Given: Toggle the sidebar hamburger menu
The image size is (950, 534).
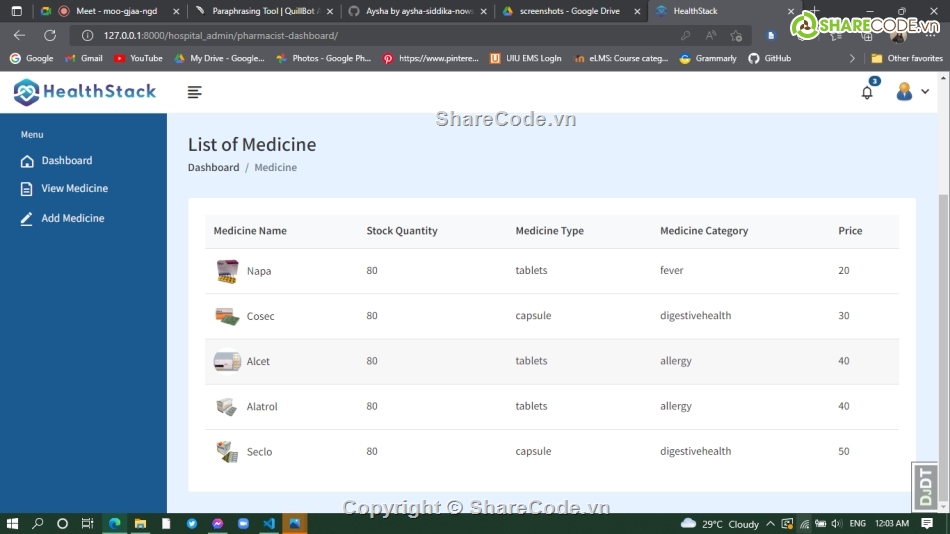Looking at the screenshot, I should pyautogui.click(x=194, y=92).
